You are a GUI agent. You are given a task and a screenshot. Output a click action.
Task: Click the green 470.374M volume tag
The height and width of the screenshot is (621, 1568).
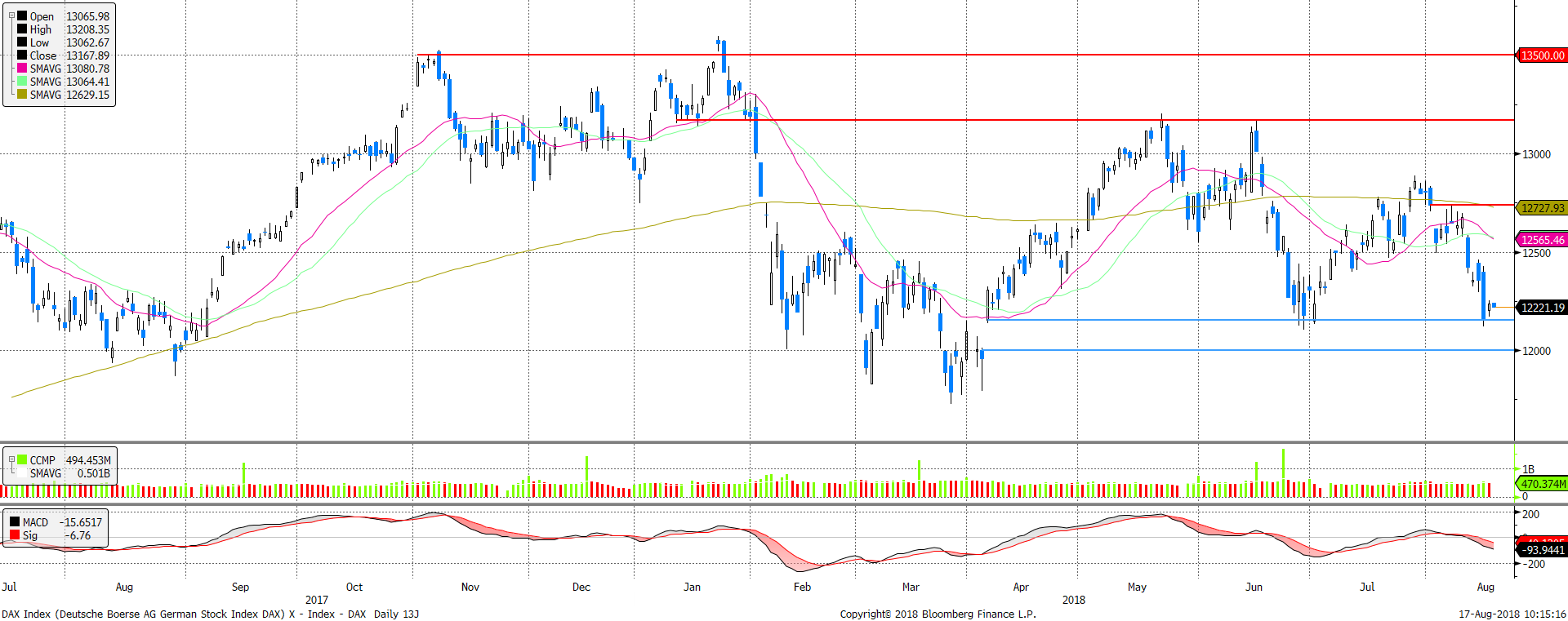(x=1542, y=484)
